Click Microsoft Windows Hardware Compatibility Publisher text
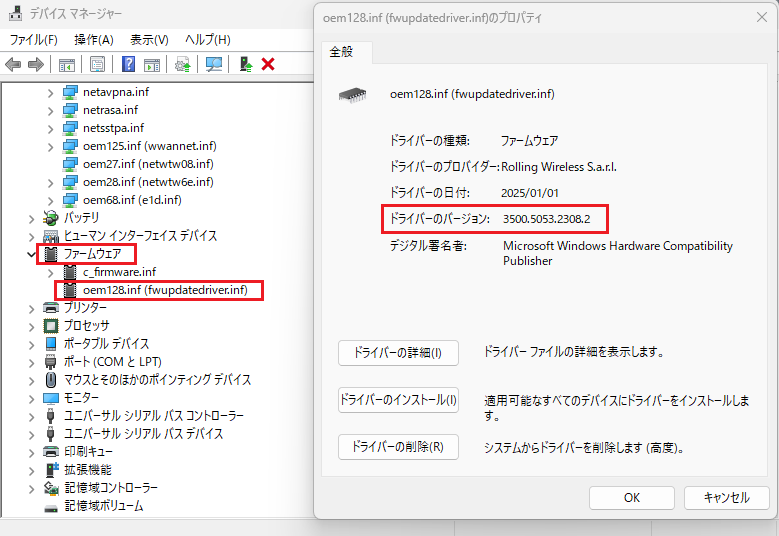This screenshot has width=779, height=536. pos(618,253)
